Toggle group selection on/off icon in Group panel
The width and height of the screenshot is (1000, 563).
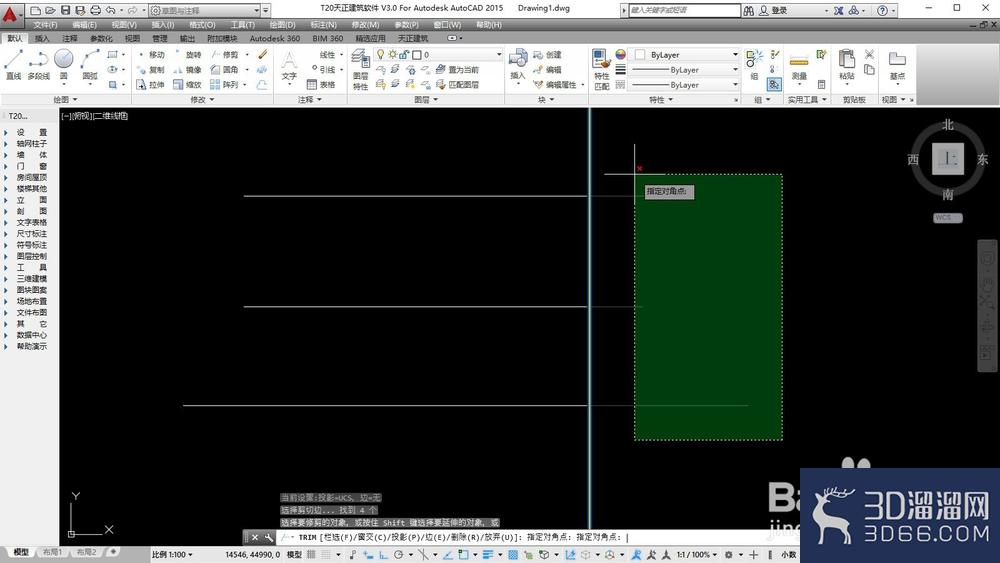pyautogui.click(x=774, y=84)
